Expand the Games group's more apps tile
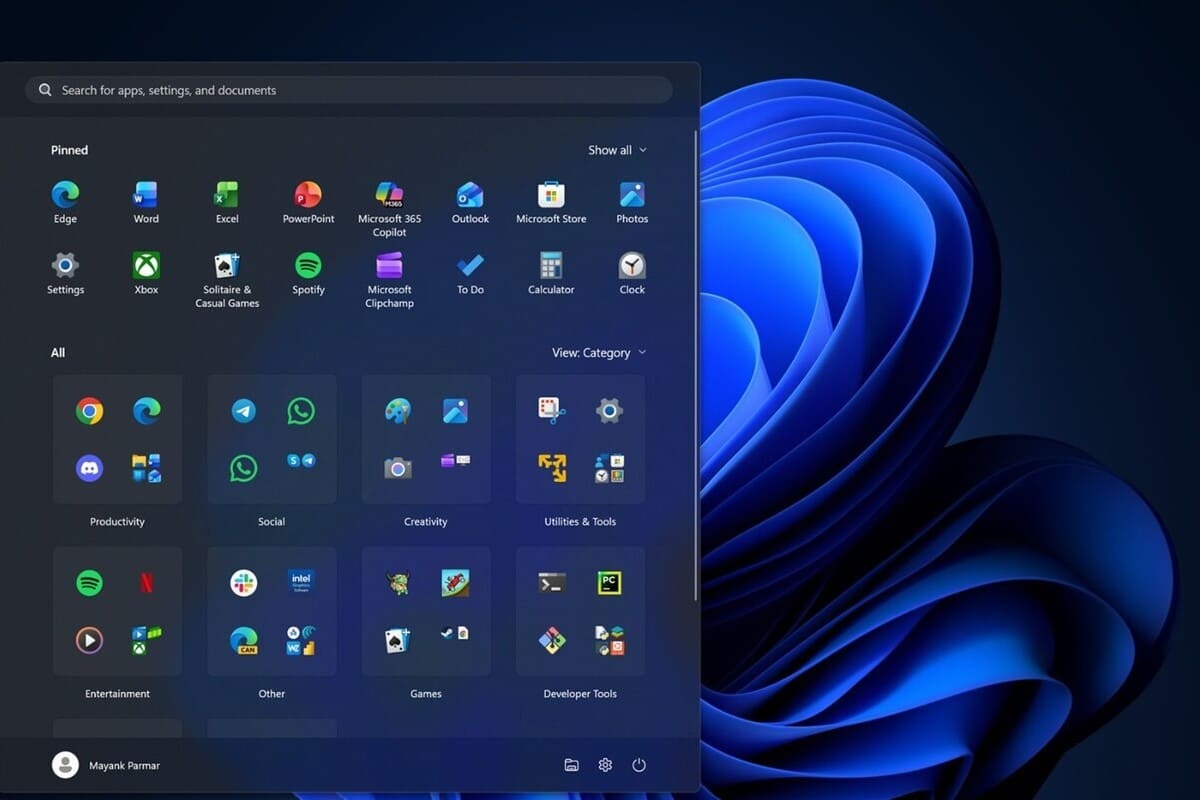 tap(455, 633)
